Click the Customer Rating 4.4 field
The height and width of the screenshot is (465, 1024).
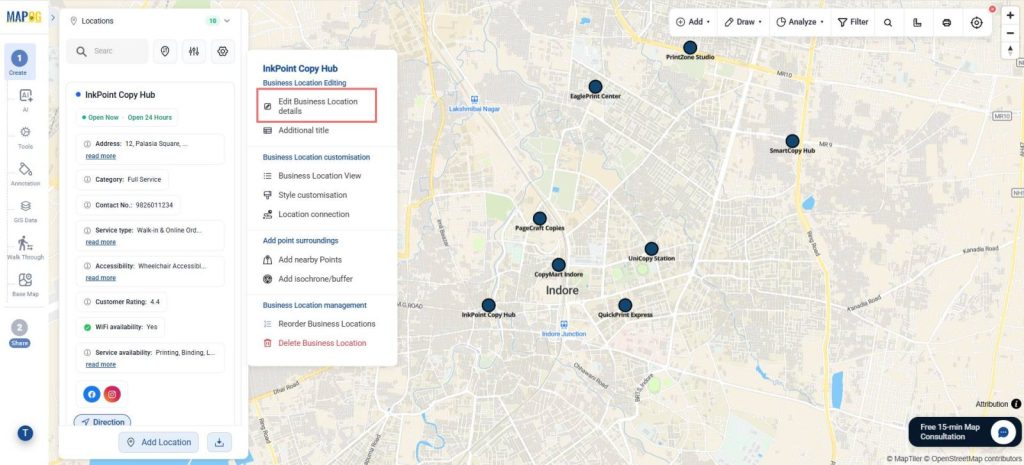pyautogui.click(x=121, y=302)
